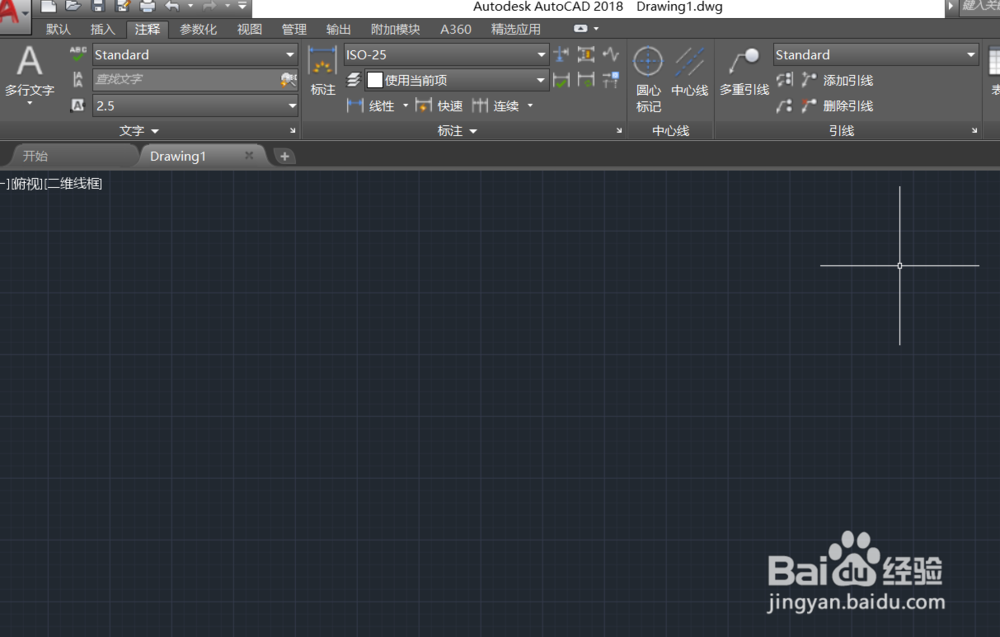Click the align multileaders icon
This screenshot has width=1000, height=637.
pos(784,80)
